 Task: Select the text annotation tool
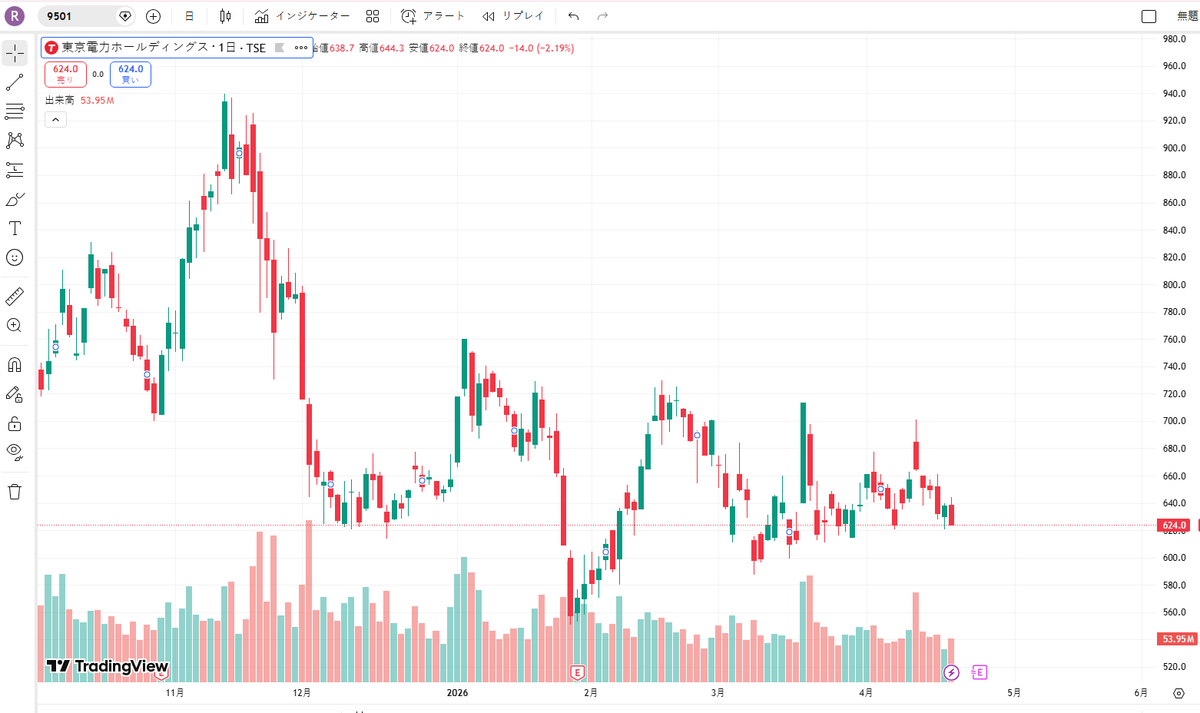pyautogui.click(x=15, y=228)
